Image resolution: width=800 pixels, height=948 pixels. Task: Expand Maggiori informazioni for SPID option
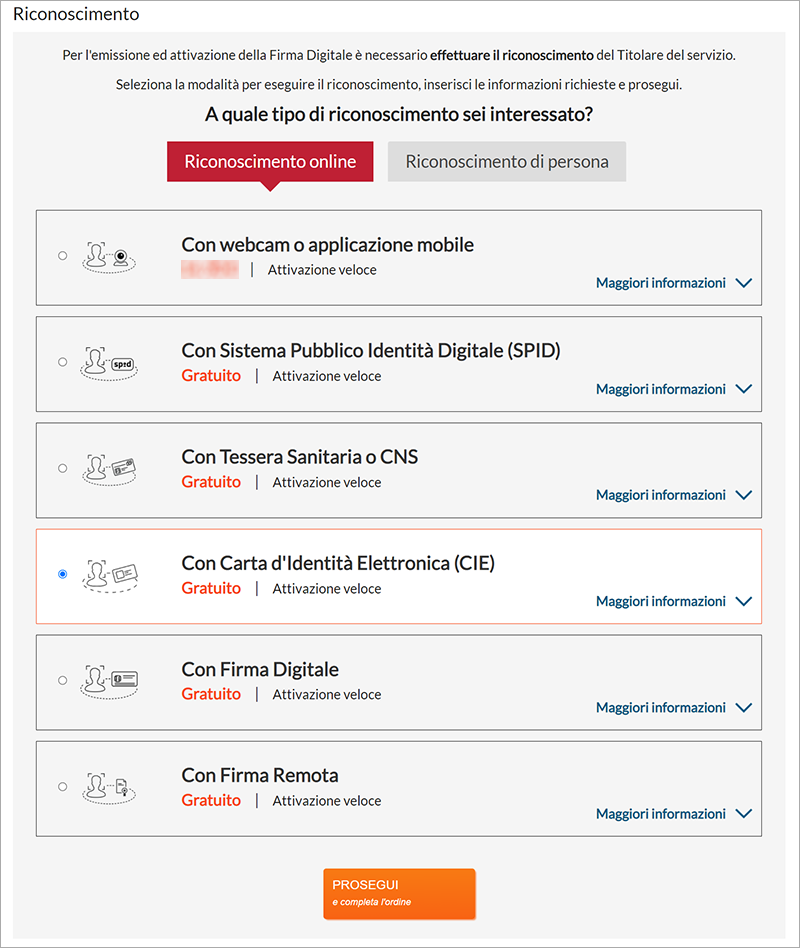(674, 389)
